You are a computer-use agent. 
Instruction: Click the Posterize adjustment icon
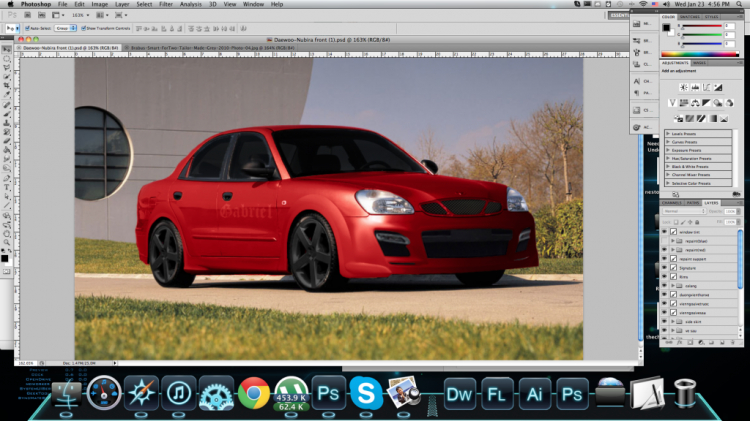click(x=690, y=118)
